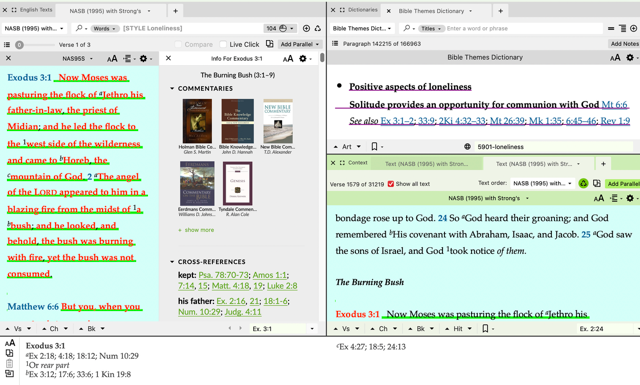This screenshot has width=640, height=385.
Task: Collapse the CROSS-REFERENCES section
Action: tap(172, 261)
